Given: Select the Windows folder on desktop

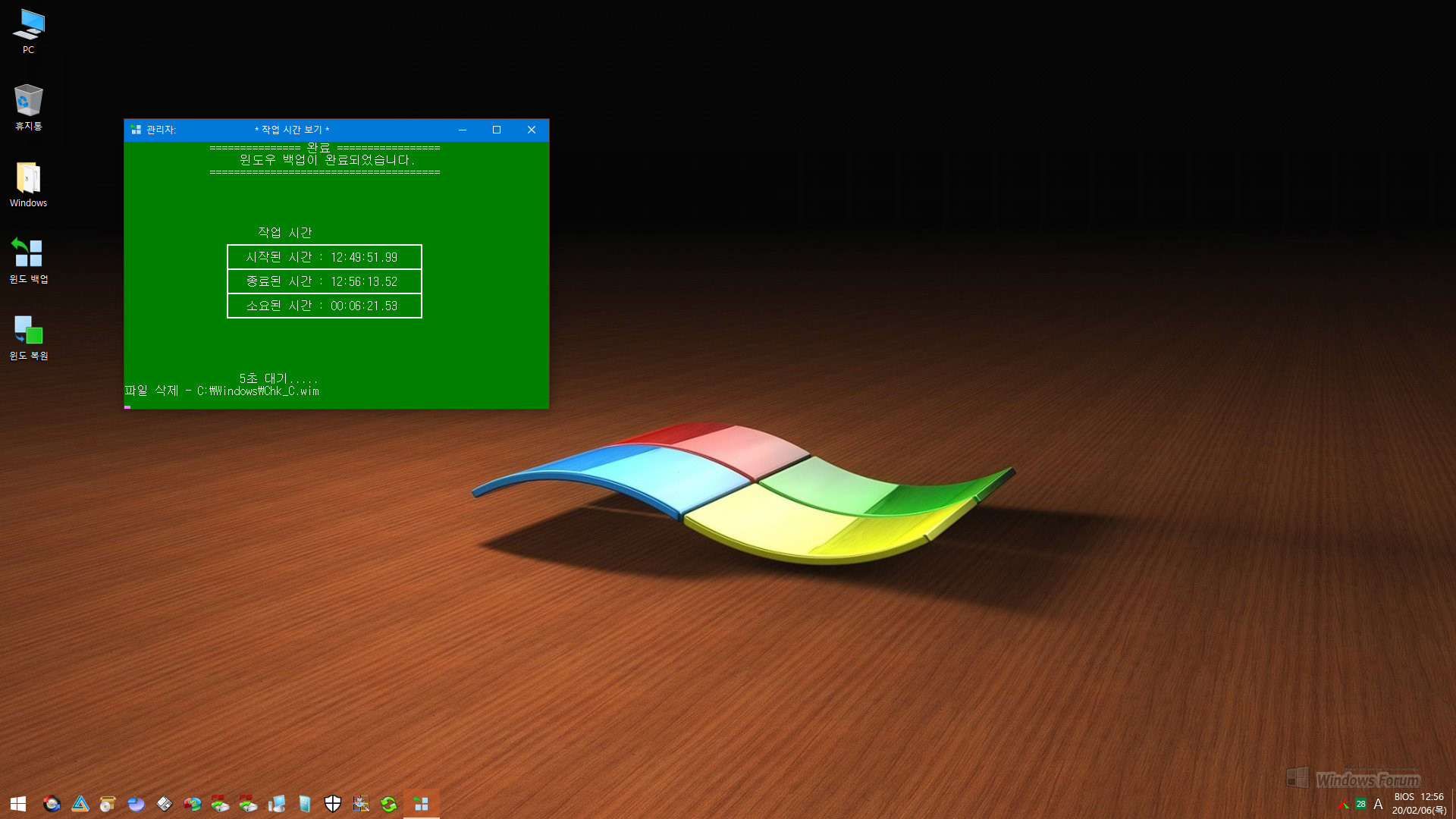Looking at the screenshot, I should (x=29, y=184).
